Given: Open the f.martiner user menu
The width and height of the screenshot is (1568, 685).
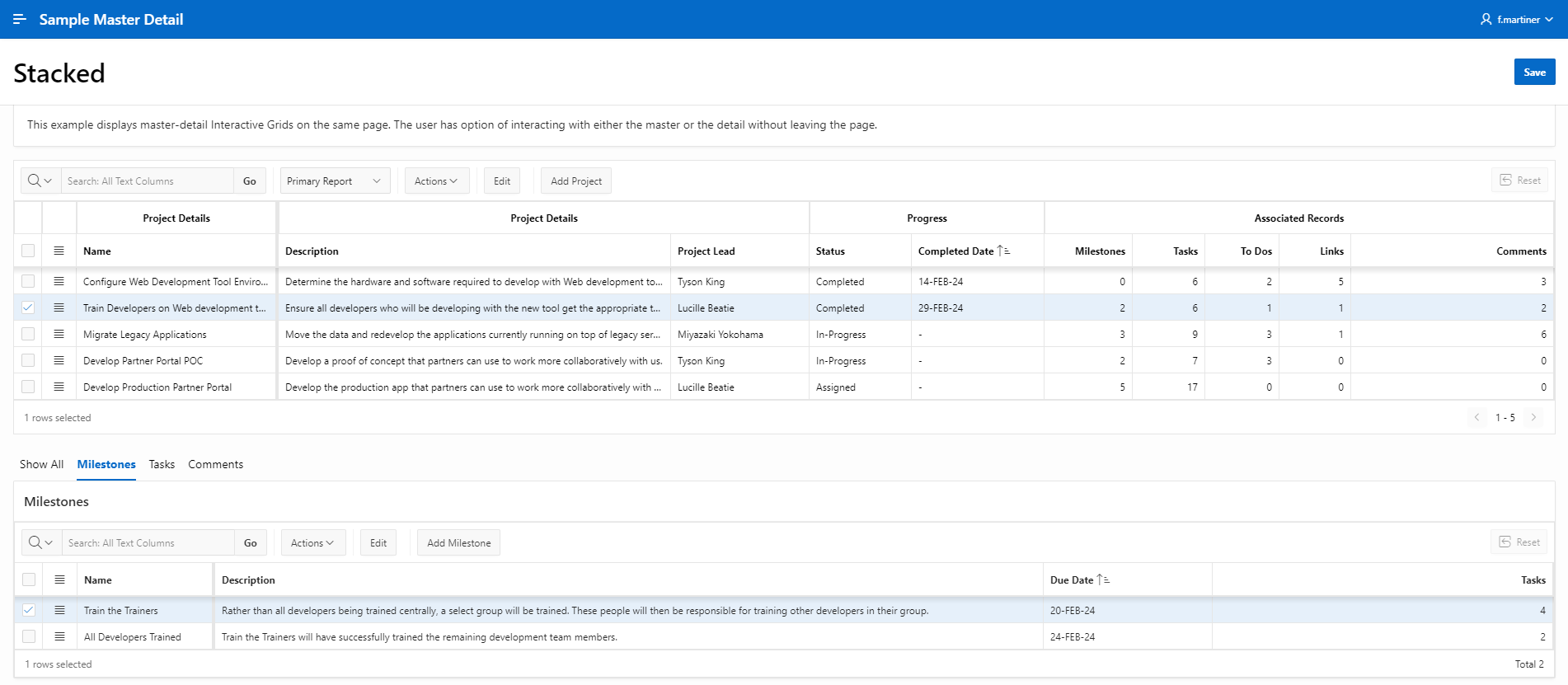Looking at the screenshot, I should [1517, 19].
